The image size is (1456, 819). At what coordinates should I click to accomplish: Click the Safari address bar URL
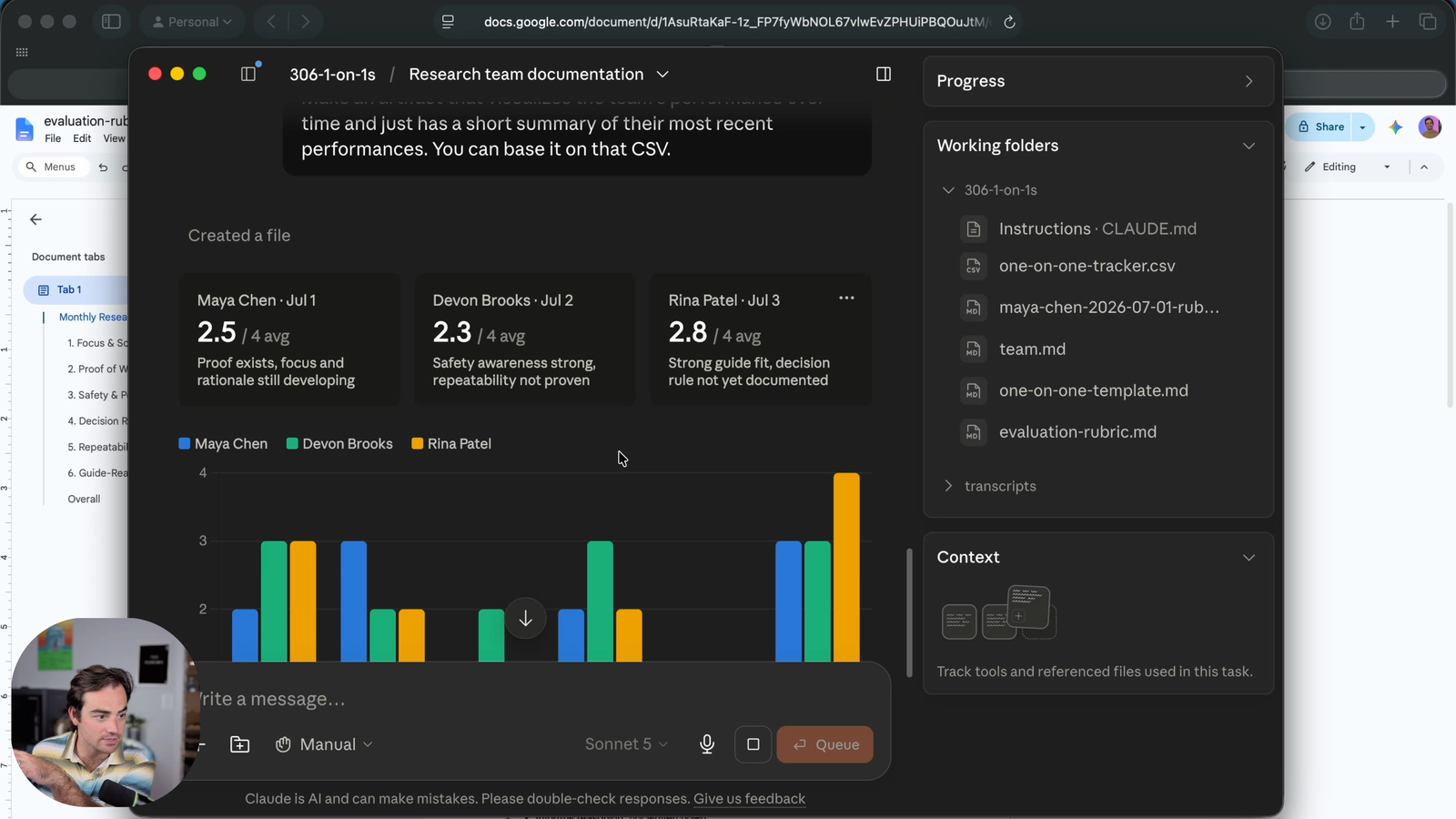point(735,22)
